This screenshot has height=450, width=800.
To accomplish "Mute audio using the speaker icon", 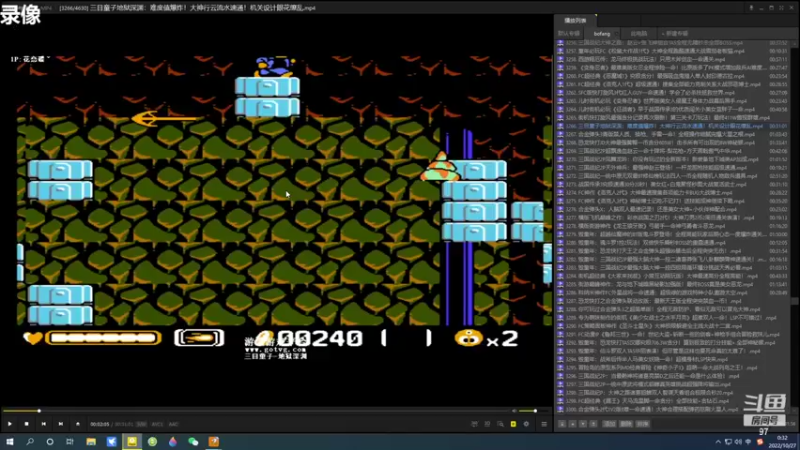I will [x=514, y=411].
